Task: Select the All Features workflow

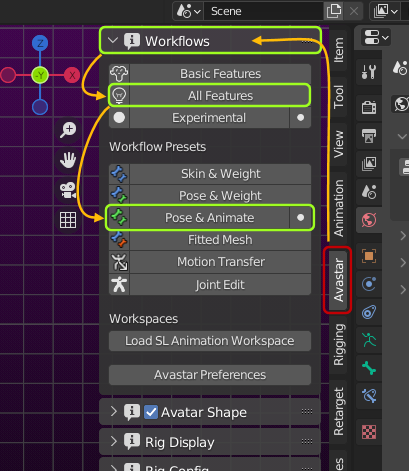Action: pos(220,96)
